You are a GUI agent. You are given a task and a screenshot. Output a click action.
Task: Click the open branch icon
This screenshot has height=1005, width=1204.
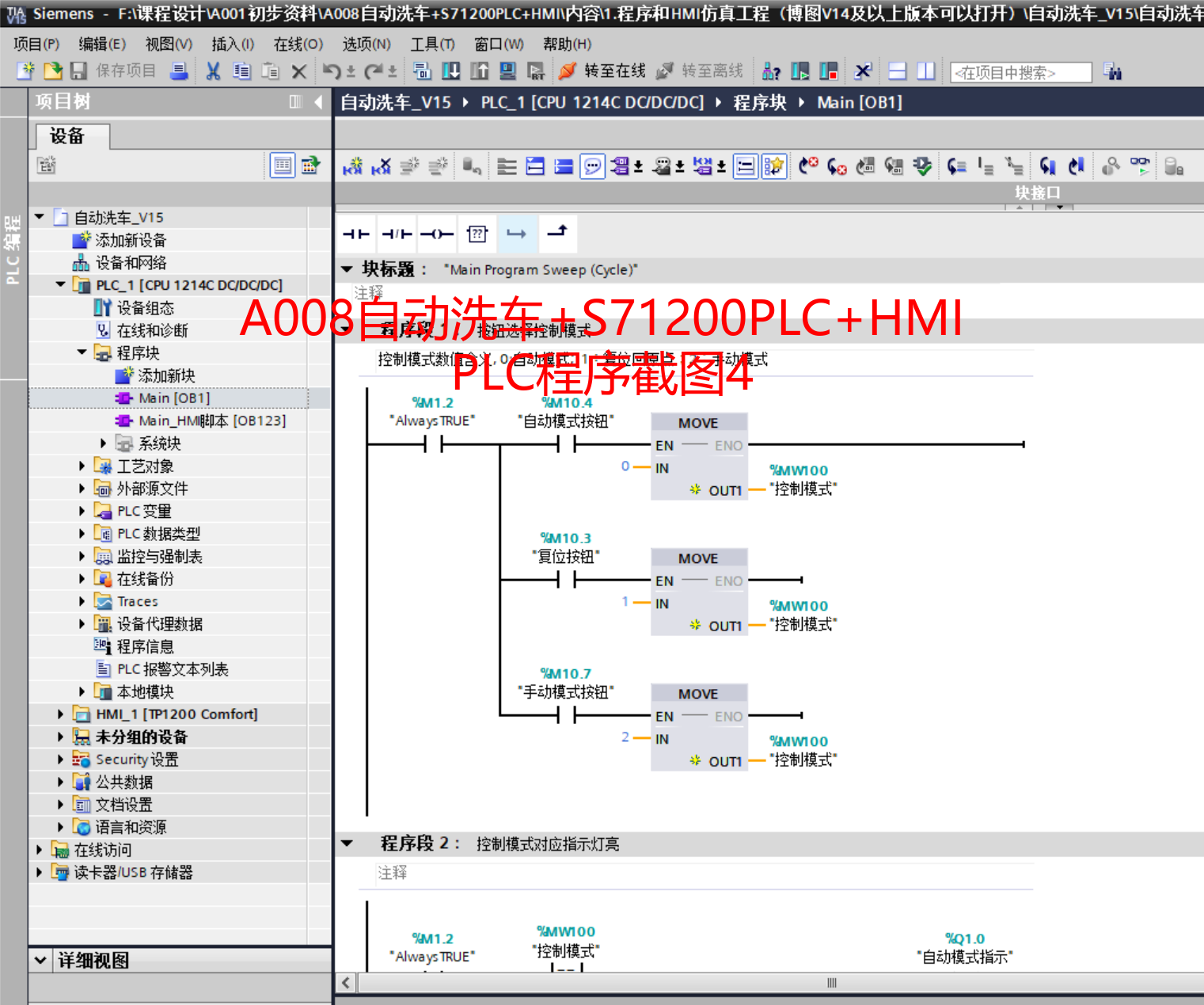coord(517,234)
